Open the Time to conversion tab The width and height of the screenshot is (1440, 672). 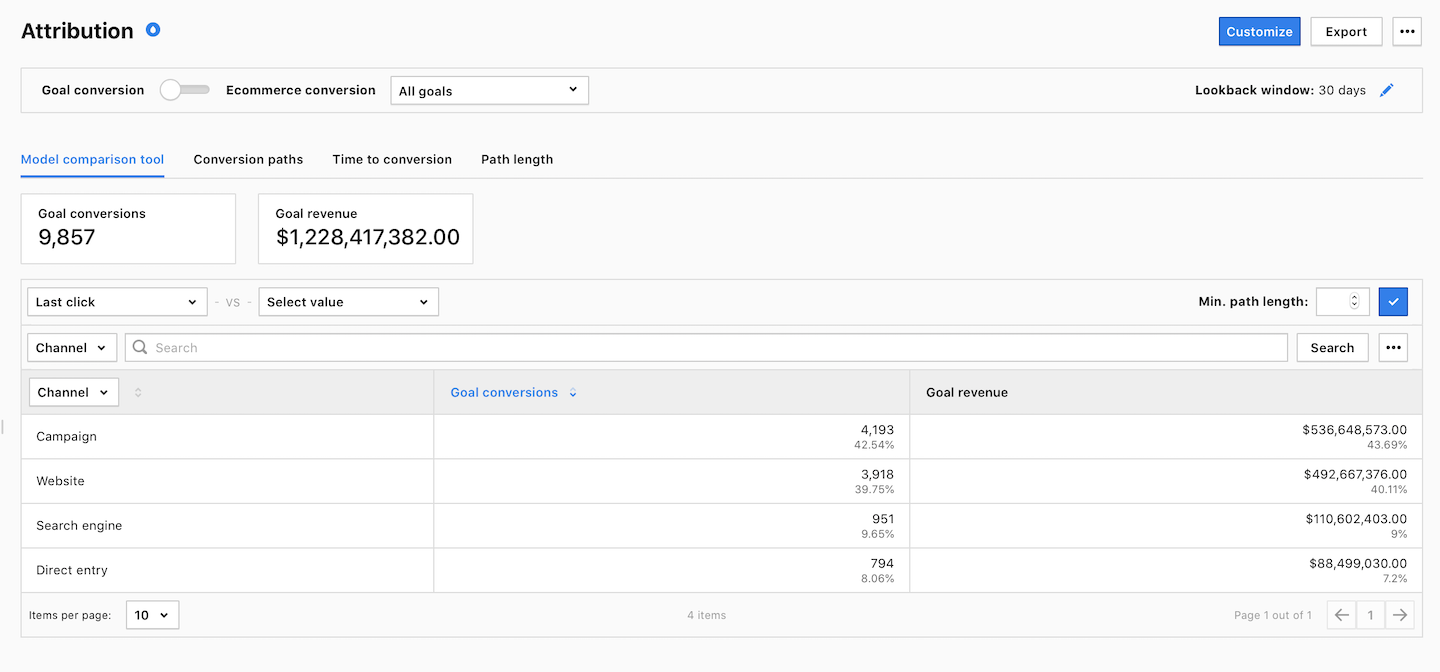pyautogui.click(x=392, y=159)
